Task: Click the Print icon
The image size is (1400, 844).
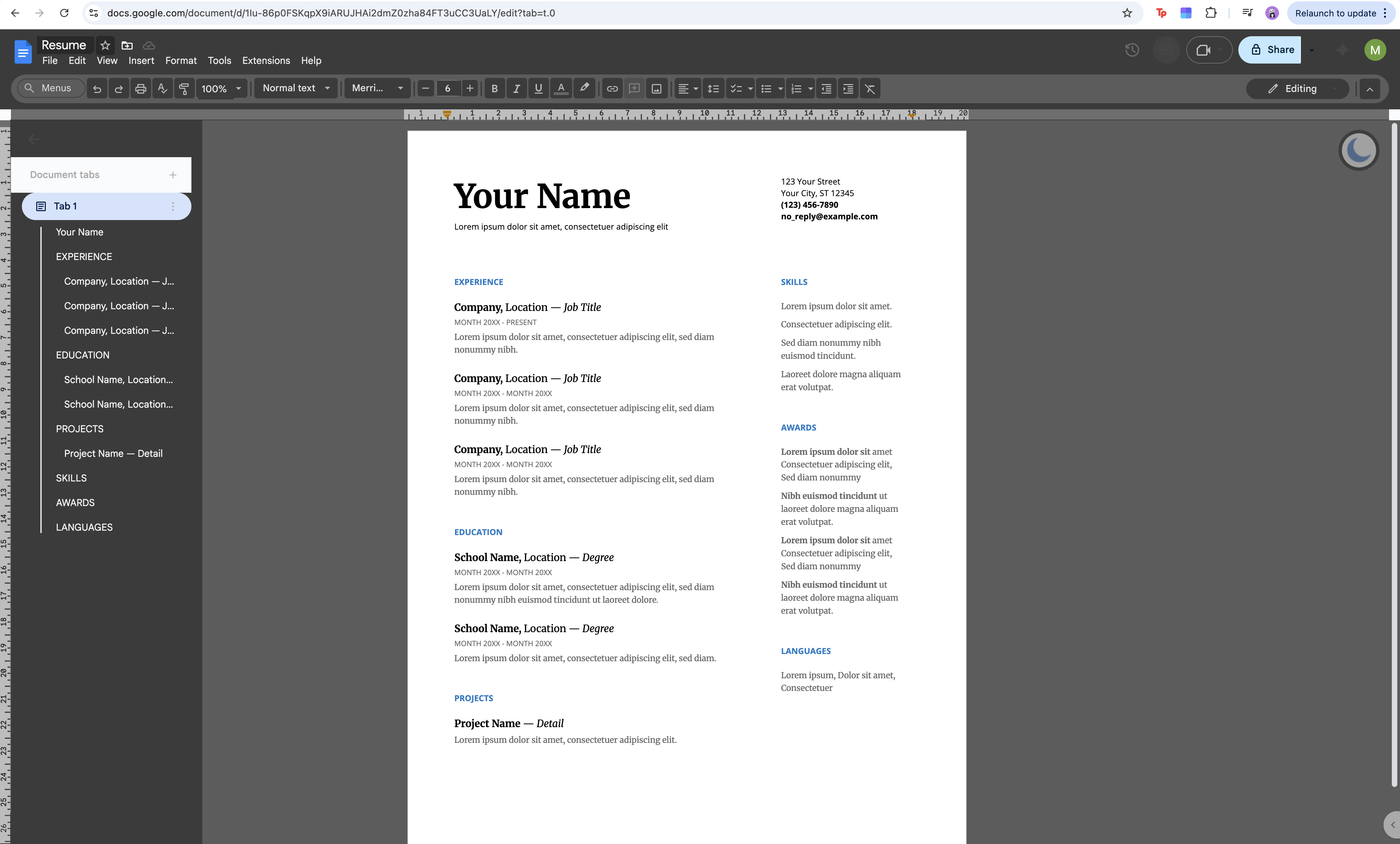Action: pyautogui.click(x=140, y=89)
